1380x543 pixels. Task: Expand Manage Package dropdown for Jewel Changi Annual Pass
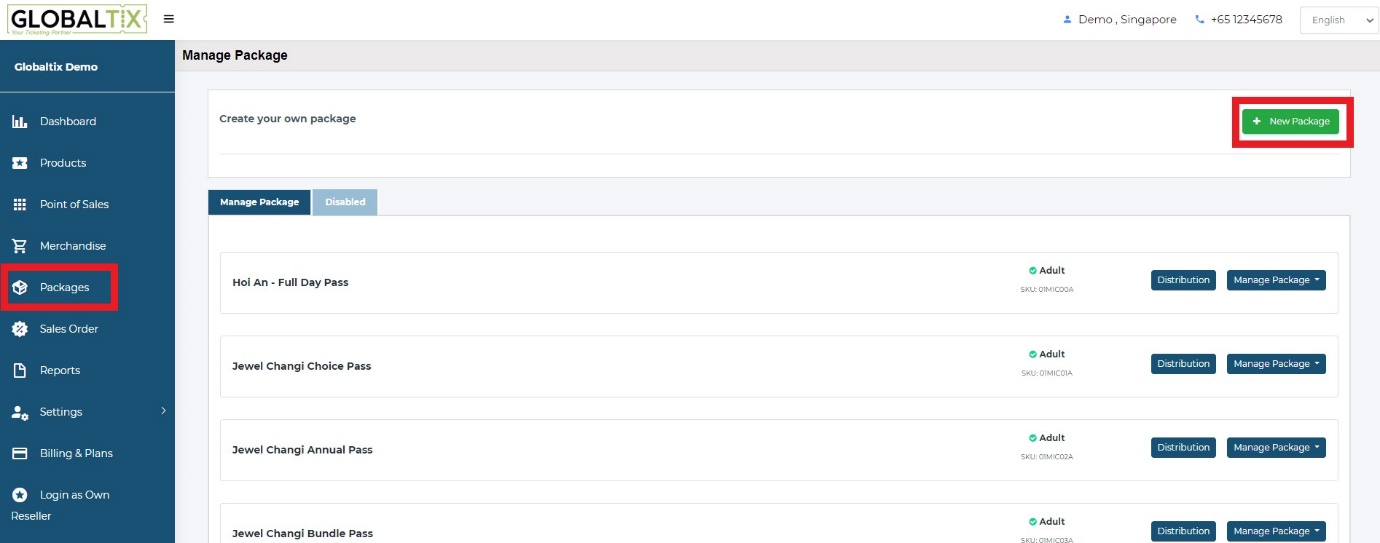point(1276,447)
